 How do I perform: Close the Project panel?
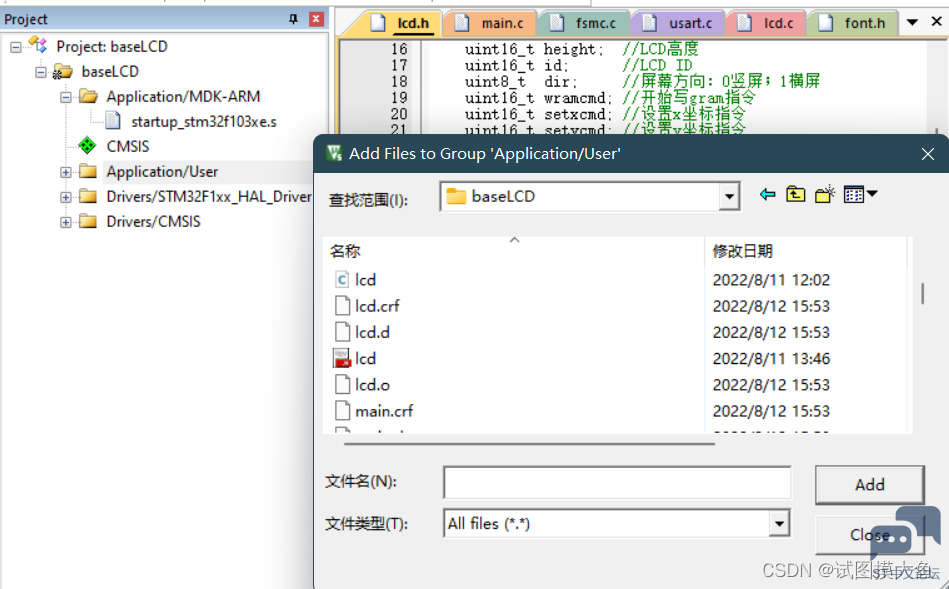point(317,19)
